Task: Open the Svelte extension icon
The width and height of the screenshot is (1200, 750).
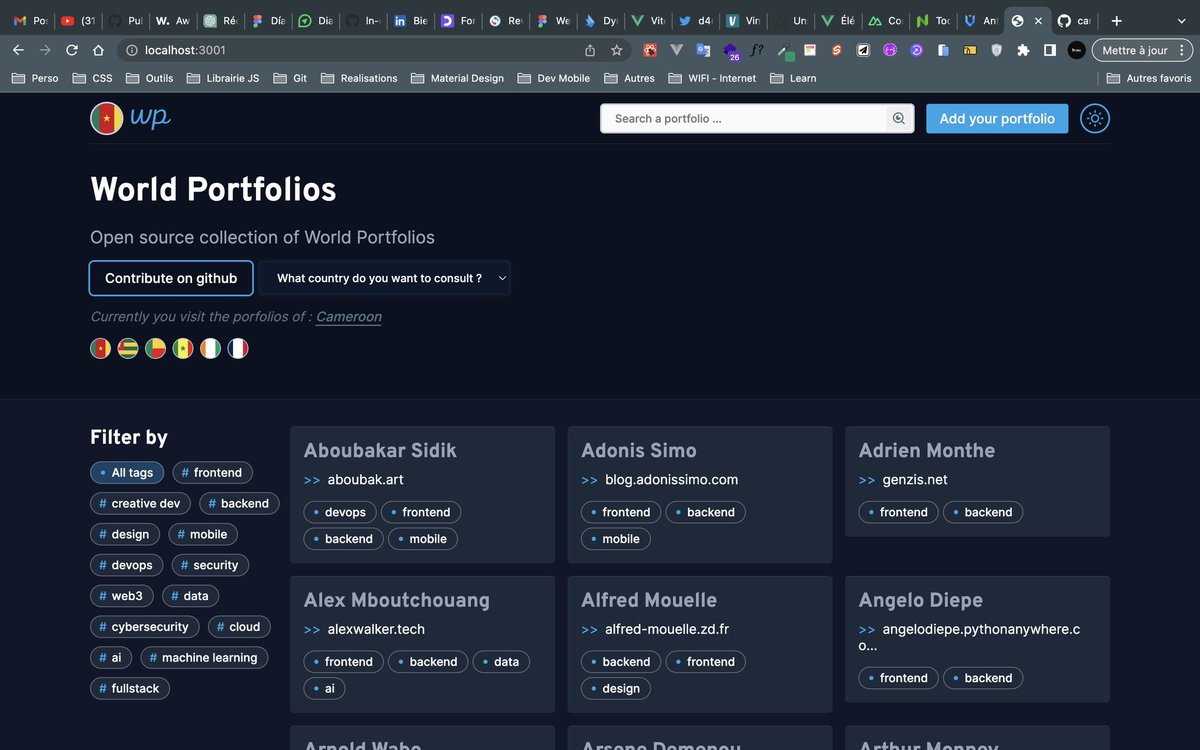Action: click(837, 50)
